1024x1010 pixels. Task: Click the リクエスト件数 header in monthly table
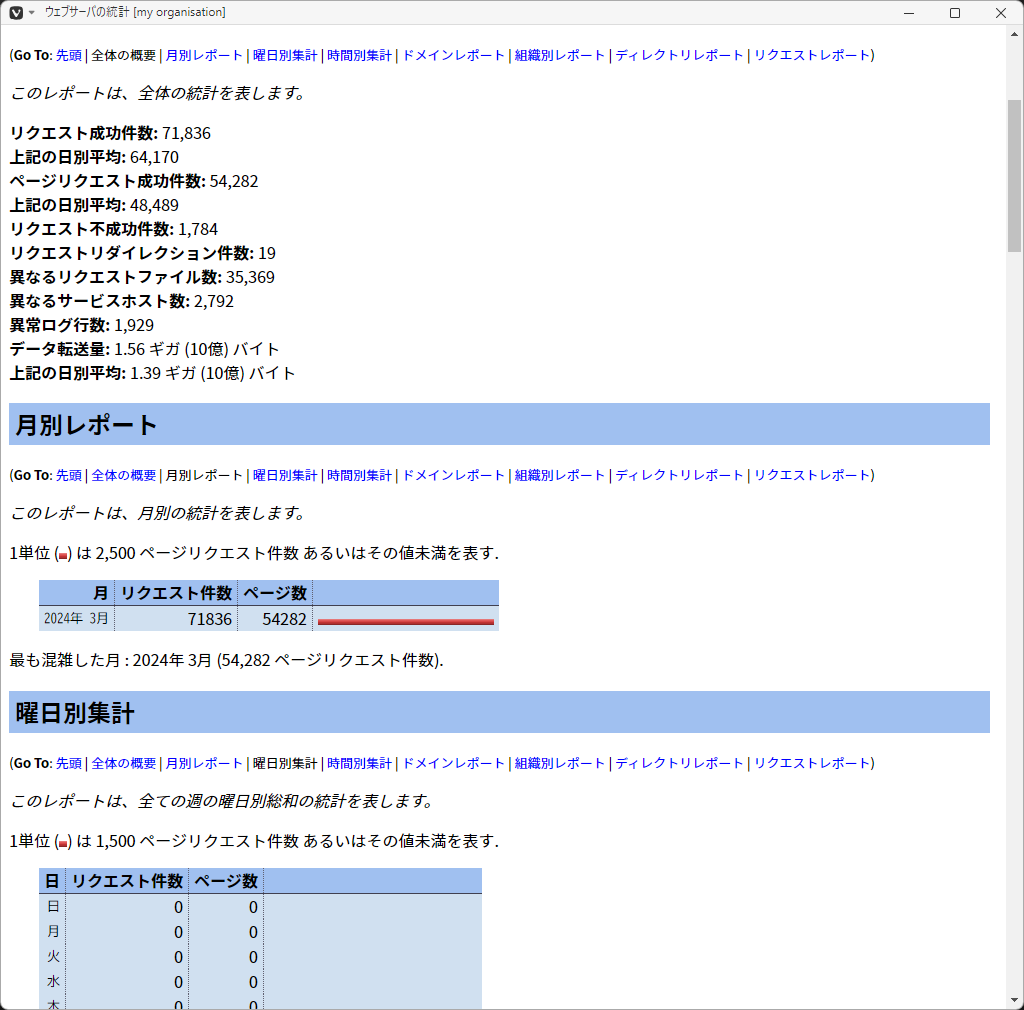pos(176,593)
